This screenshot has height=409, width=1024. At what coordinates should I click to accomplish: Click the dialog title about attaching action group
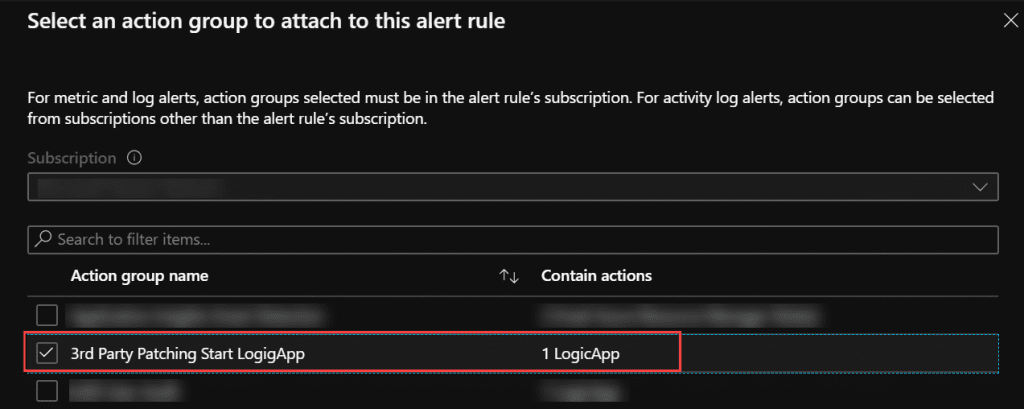(266, 21)
